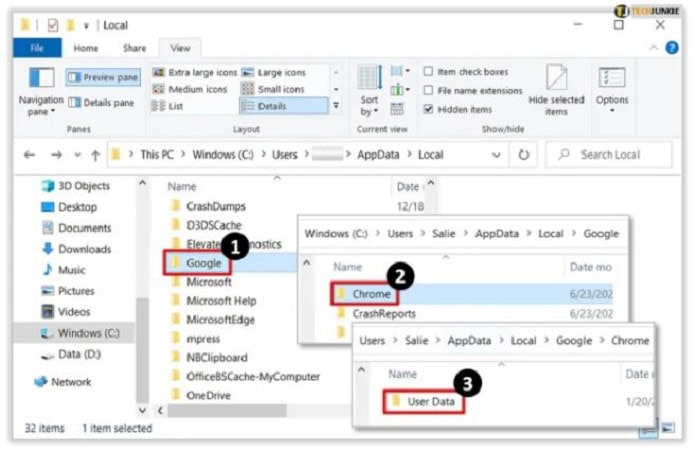Go forward with the Forward arrow
This screenshot has width=700, height=454.
tap(56, 155)
